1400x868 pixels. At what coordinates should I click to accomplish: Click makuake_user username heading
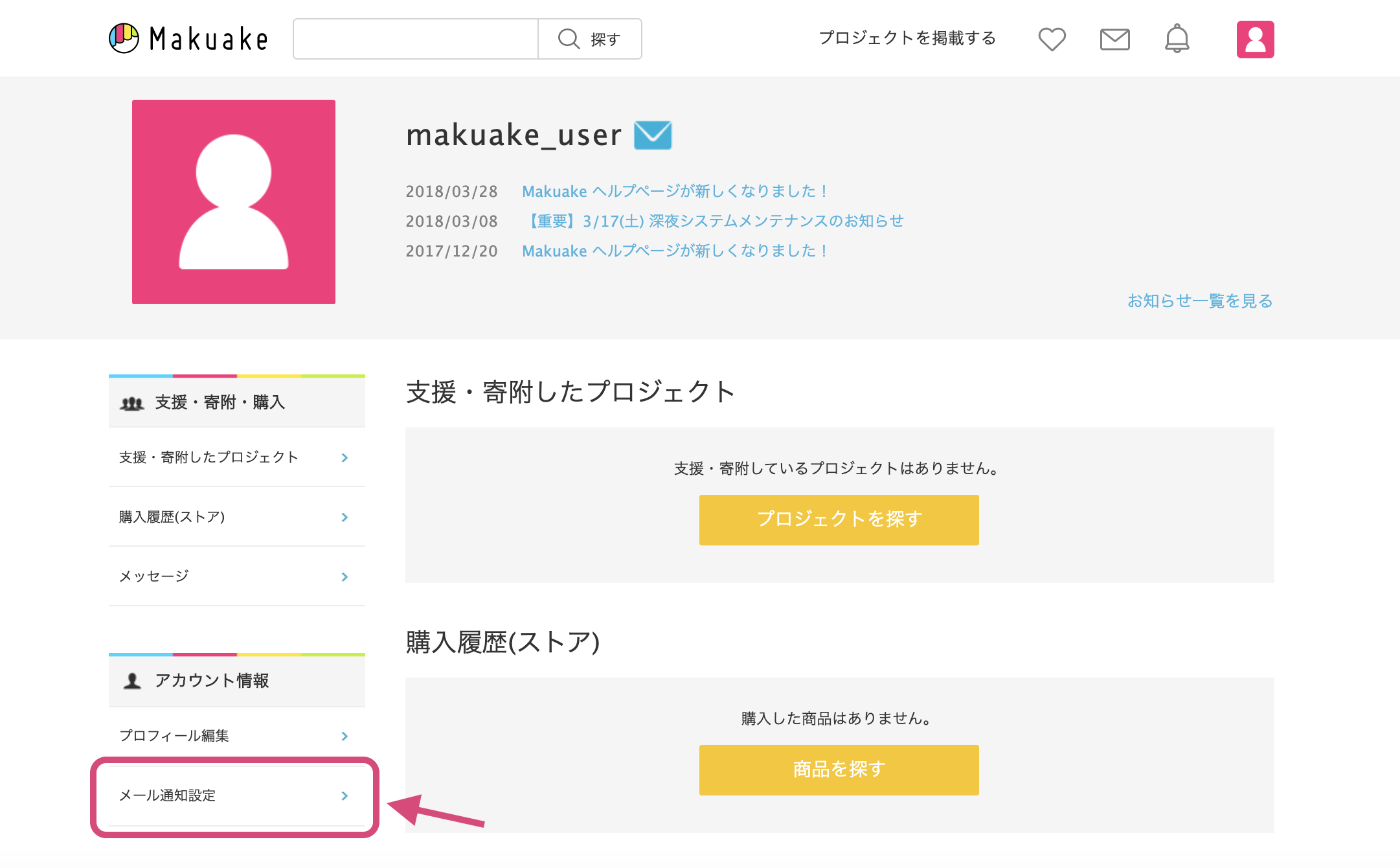[514, 135]
